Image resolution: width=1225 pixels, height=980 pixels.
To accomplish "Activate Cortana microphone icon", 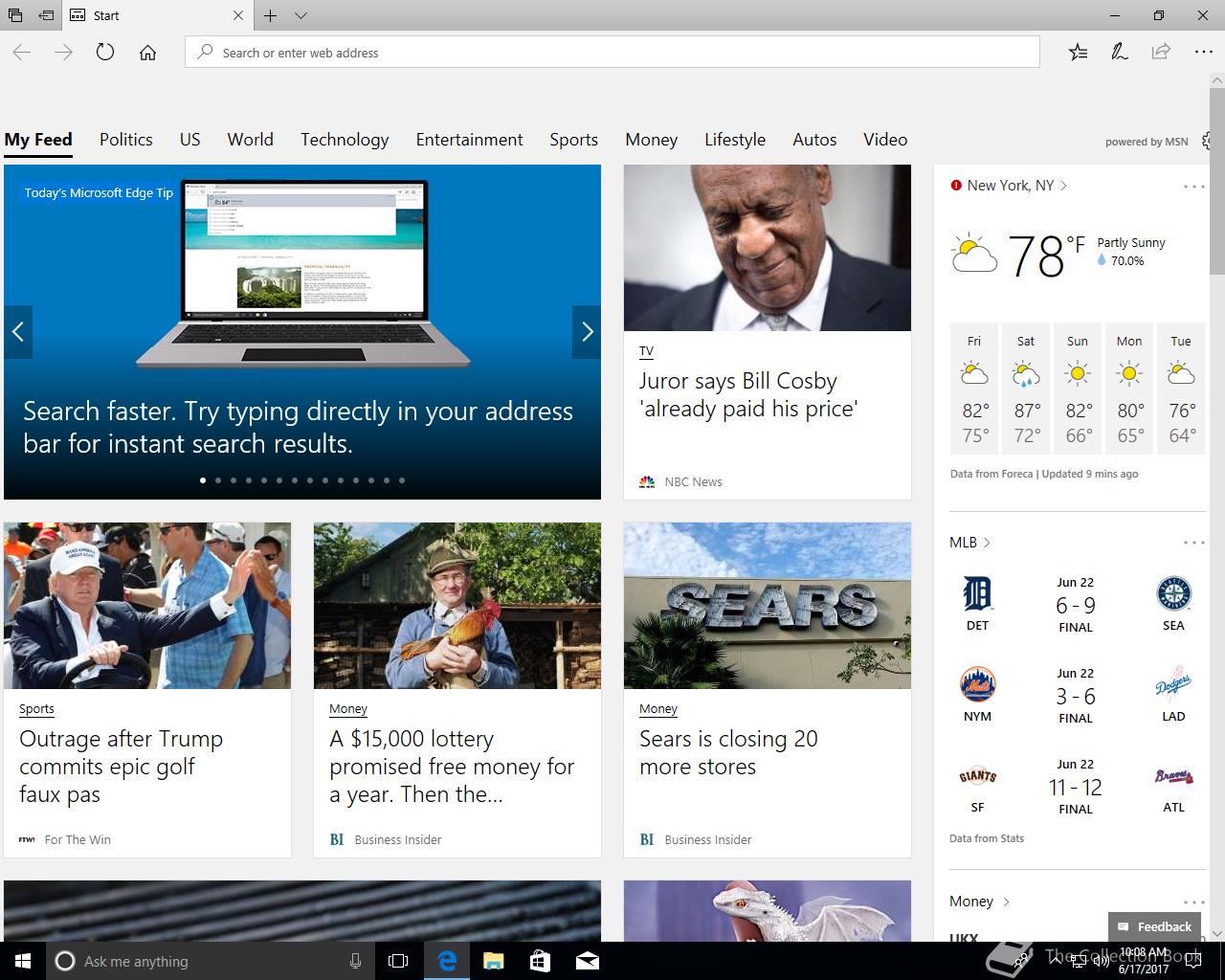I will (355, 961).
